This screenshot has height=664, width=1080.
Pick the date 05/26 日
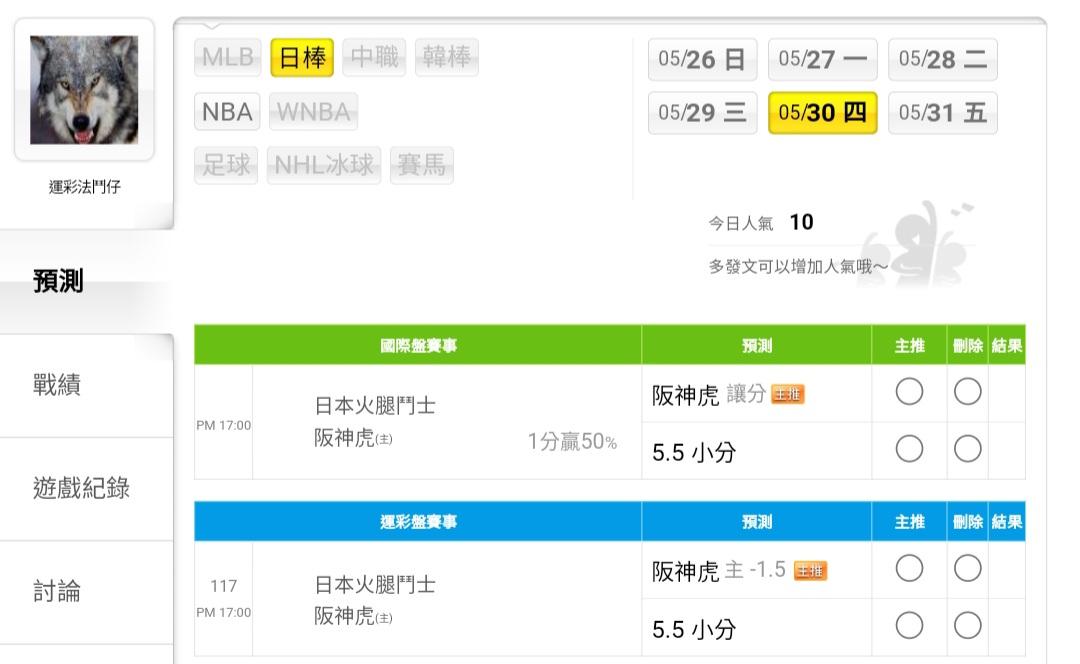click(x=702, y=59)
